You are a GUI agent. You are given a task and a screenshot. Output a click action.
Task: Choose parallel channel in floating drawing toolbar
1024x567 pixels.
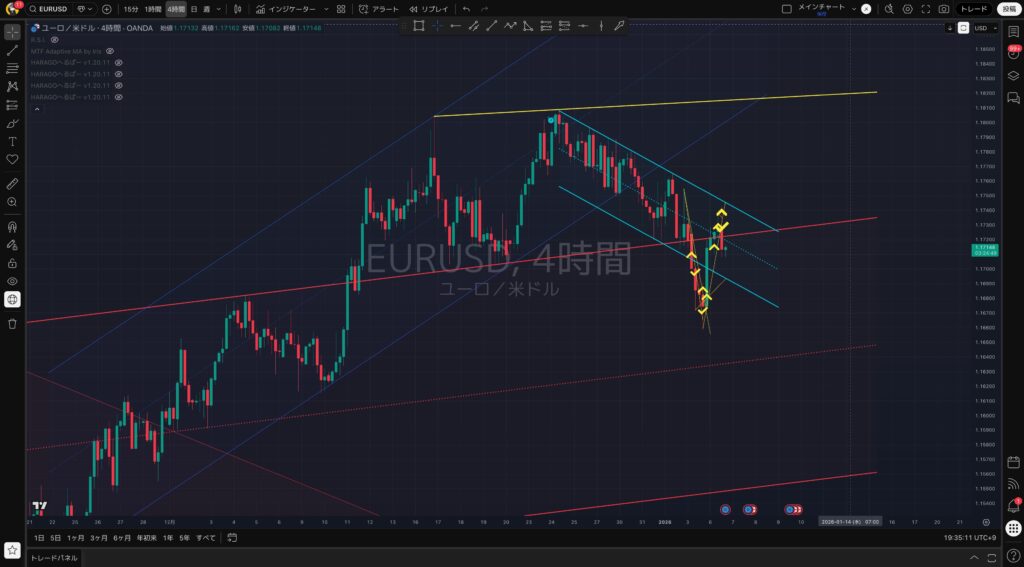coord(473,26)
